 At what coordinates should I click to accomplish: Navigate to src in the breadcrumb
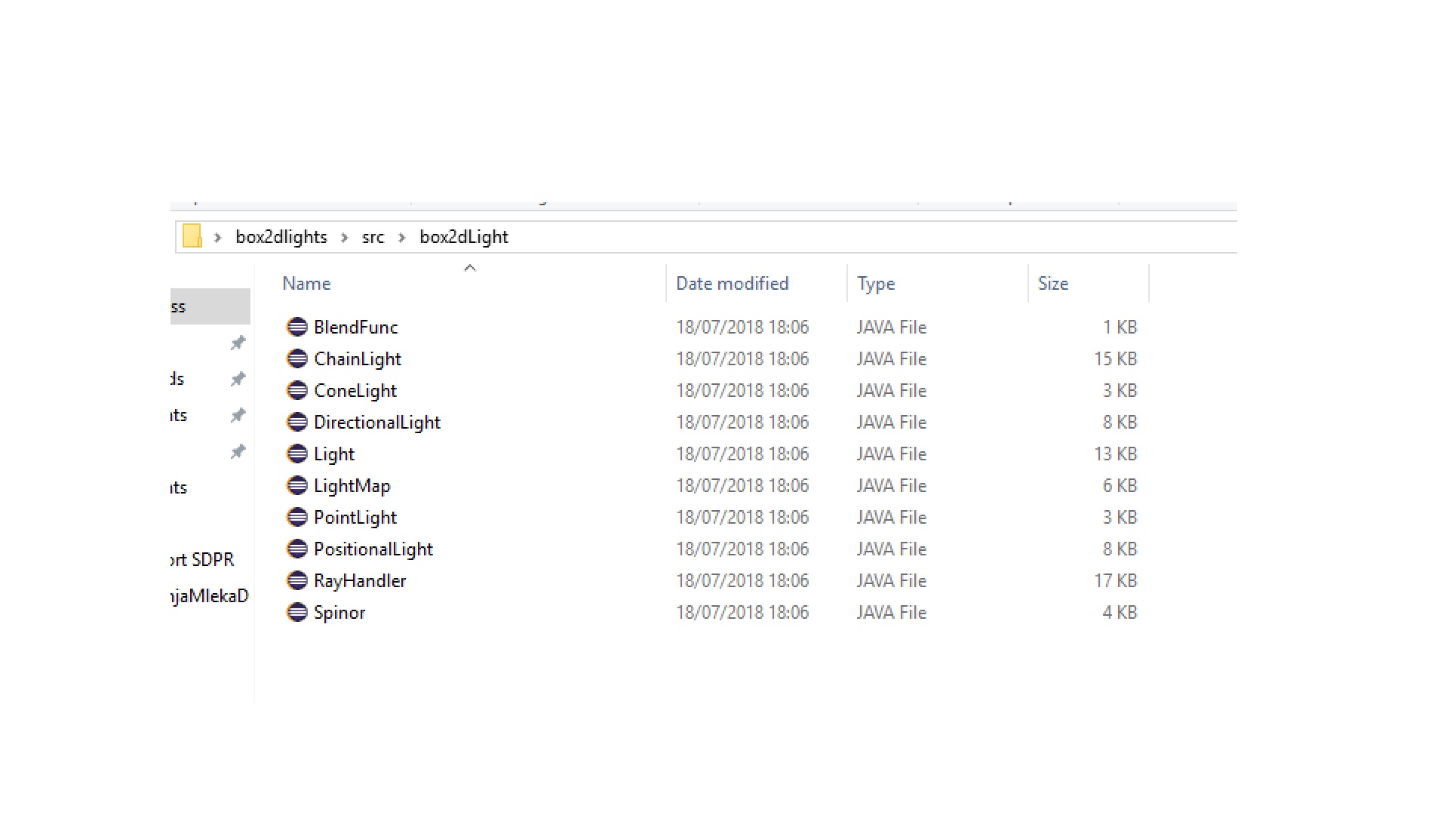[x=373, y=237]
